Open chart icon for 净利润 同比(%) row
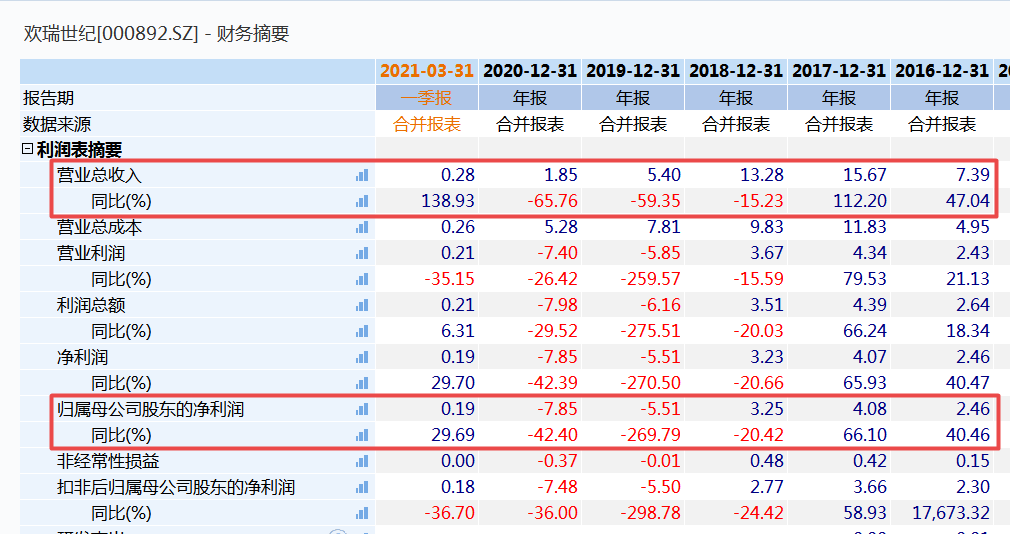1010x534 pixels. [362, 383]
